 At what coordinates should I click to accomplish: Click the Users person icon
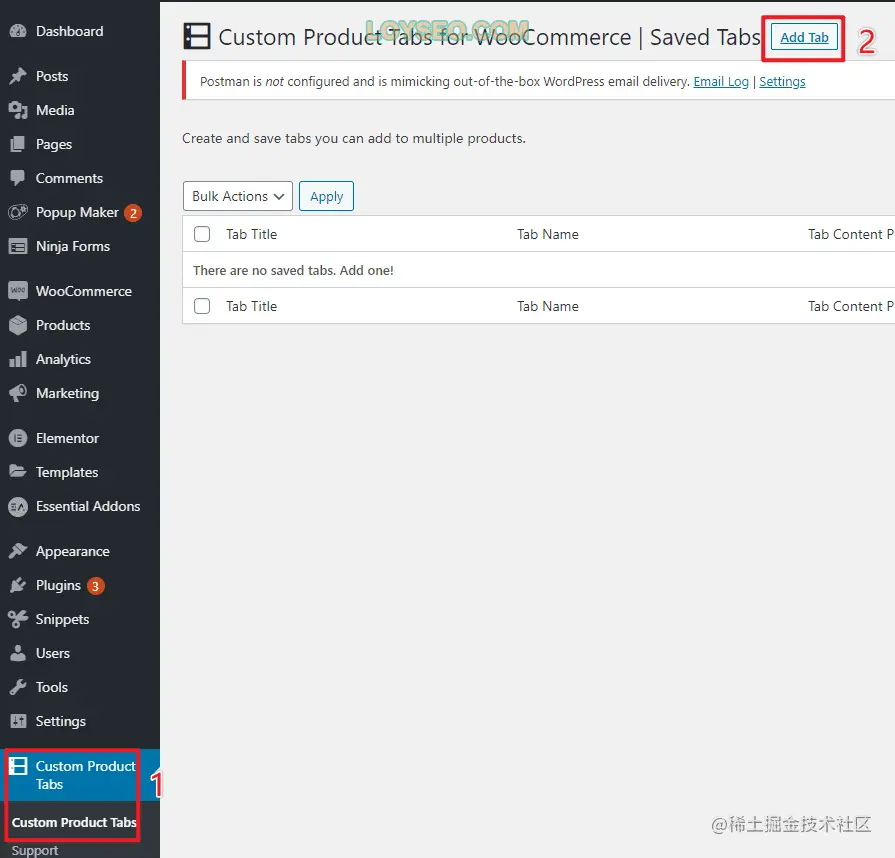tap(18, 653)
